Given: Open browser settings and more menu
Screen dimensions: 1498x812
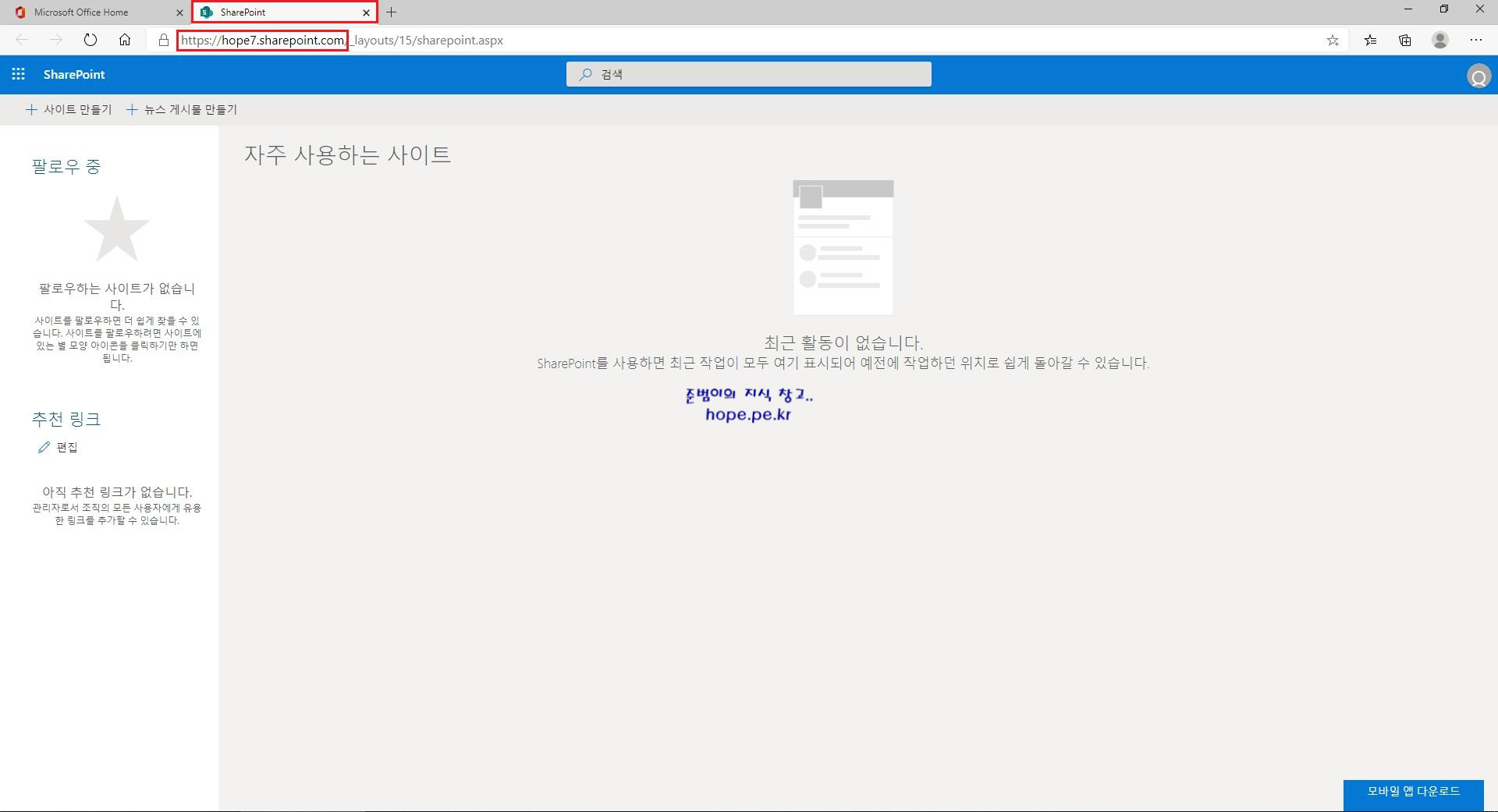Looking at the screenshot, I should point(1476,40).
